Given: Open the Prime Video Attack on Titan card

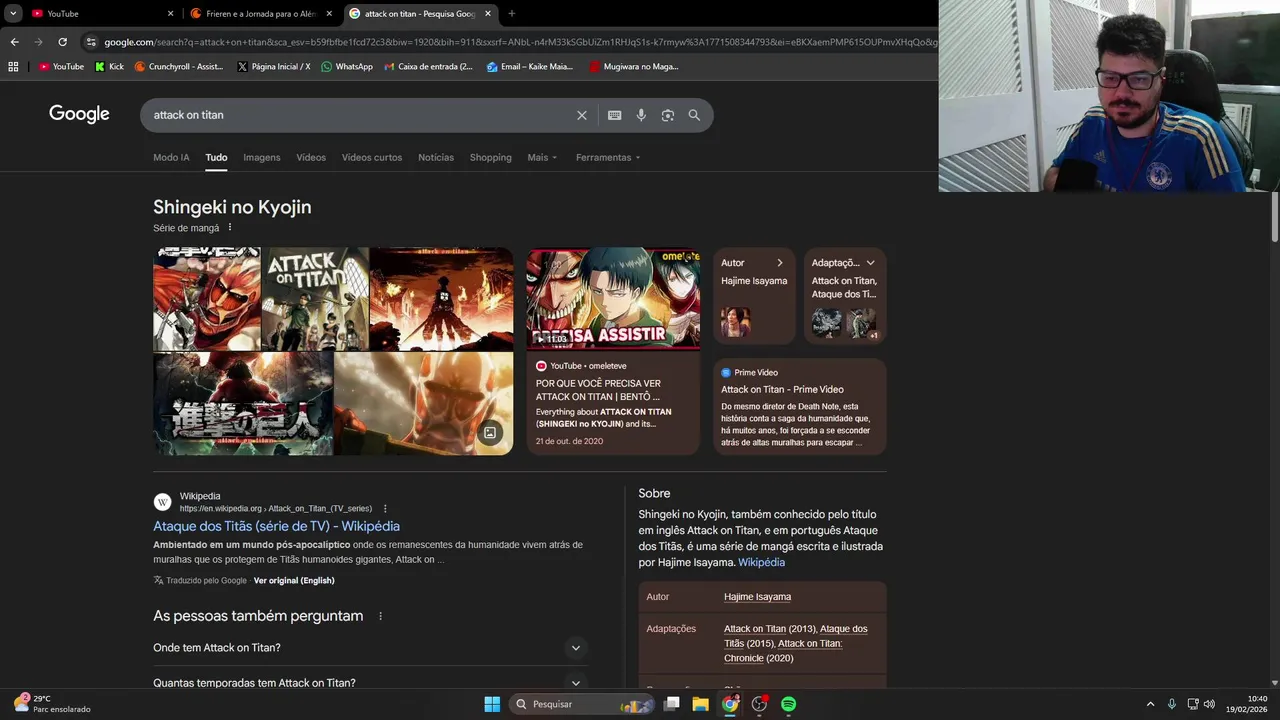Looking at the screenshot, I should (799, 406).
